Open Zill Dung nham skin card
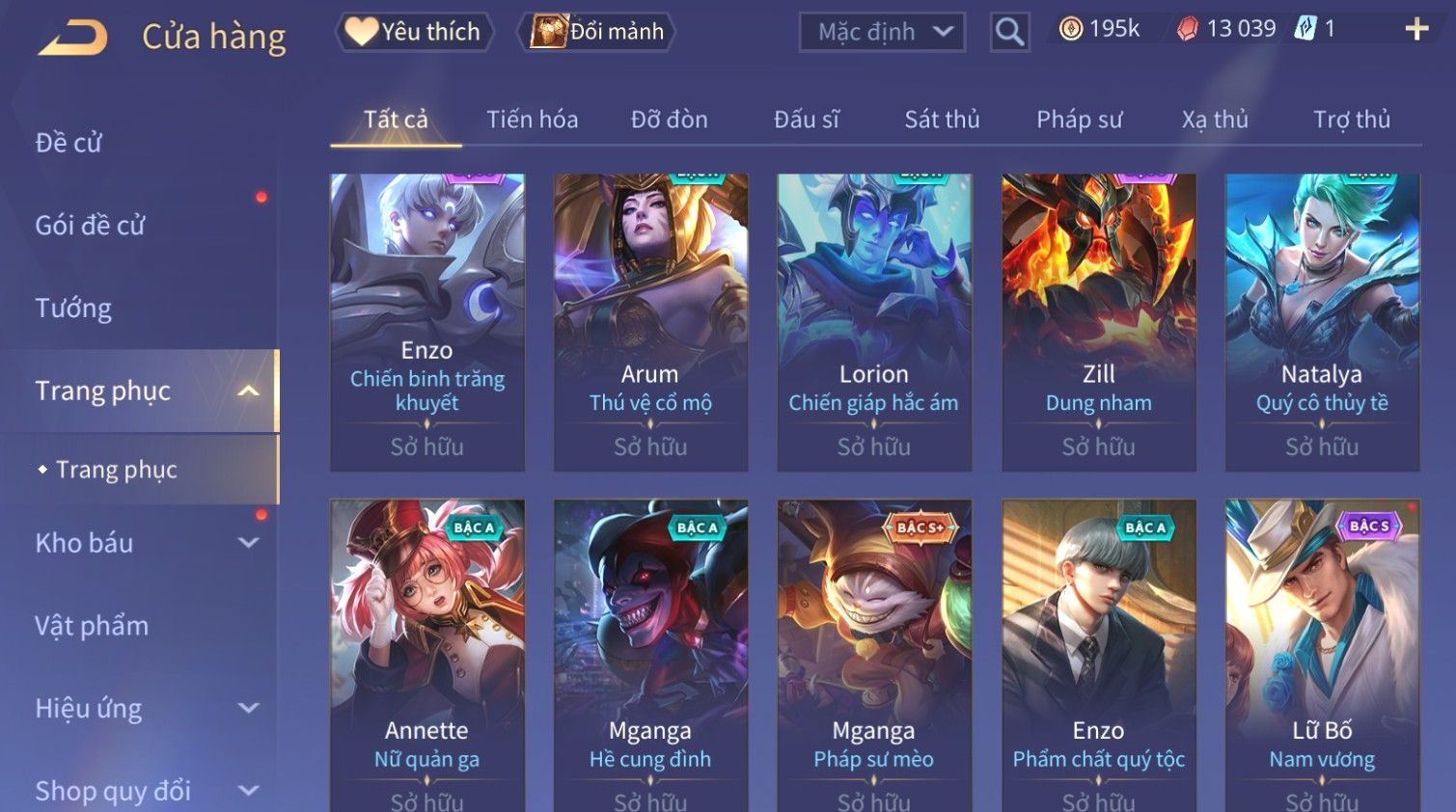The image size is (1456, 812). pos(1098,322)
